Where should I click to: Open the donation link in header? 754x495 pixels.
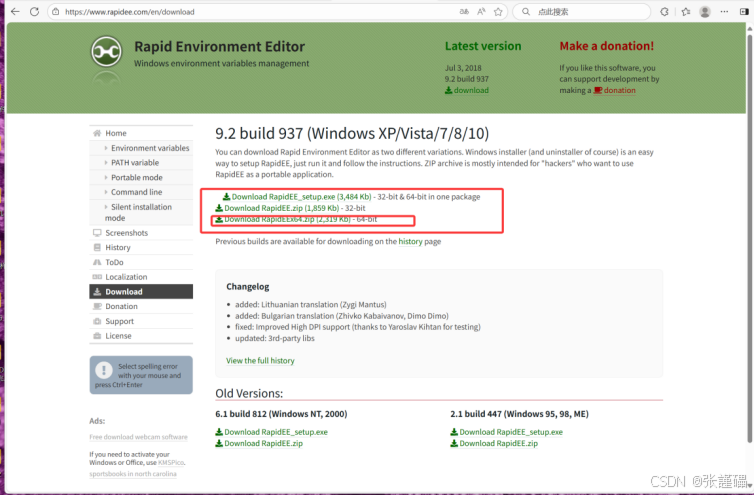coord(615,90)
